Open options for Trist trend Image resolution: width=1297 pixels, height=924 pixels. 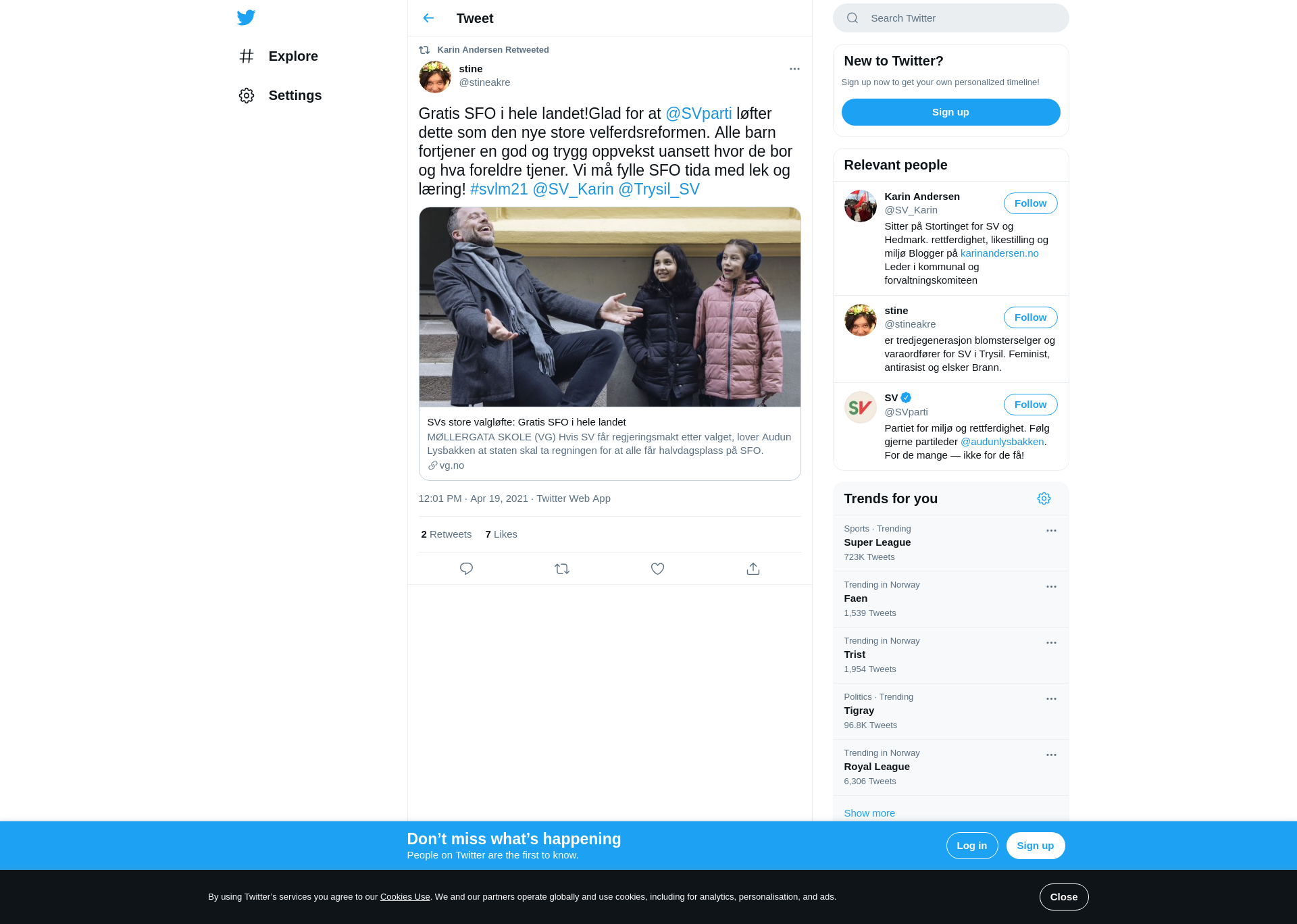tap(1051, 643)
